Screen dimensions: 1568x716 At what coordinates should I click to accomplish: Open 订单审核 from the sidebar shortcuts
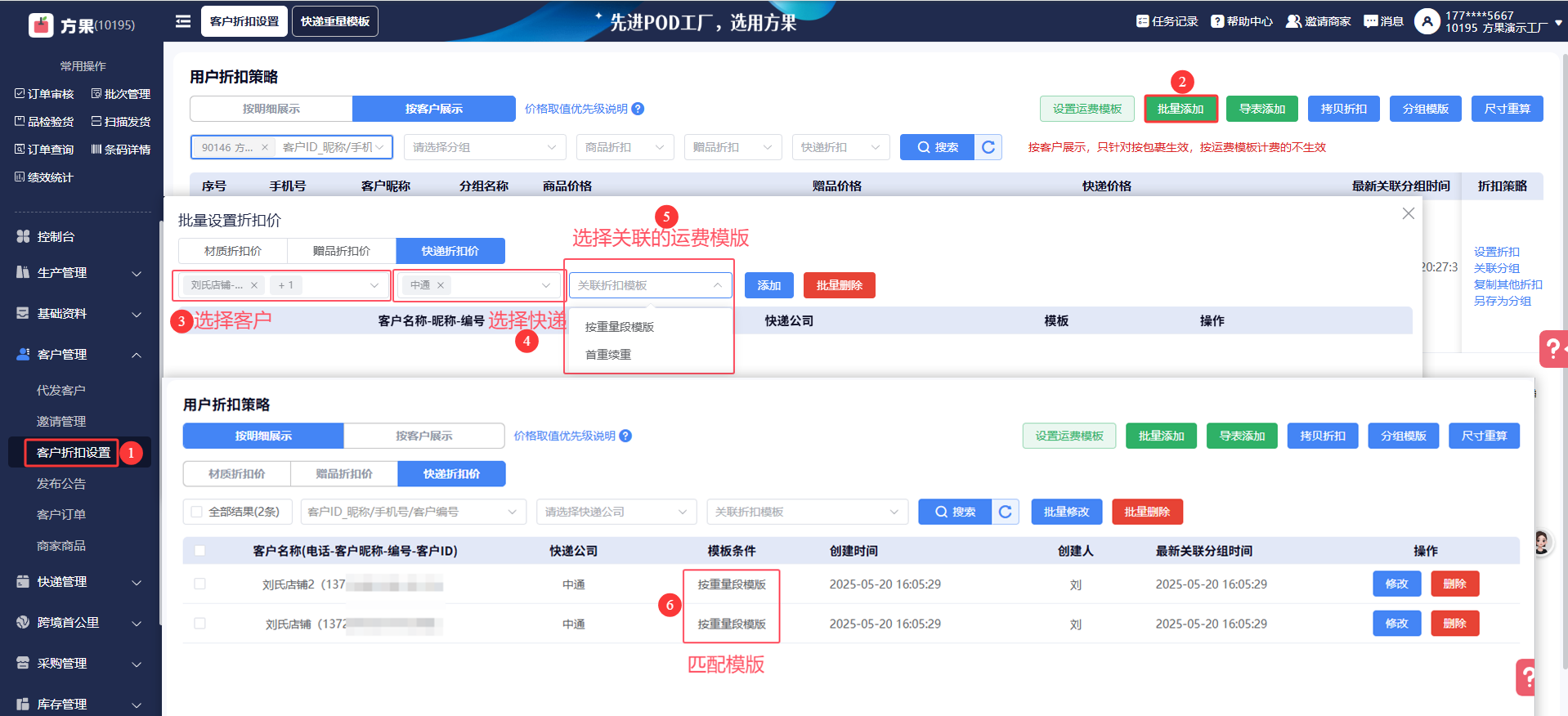[44, 94]
